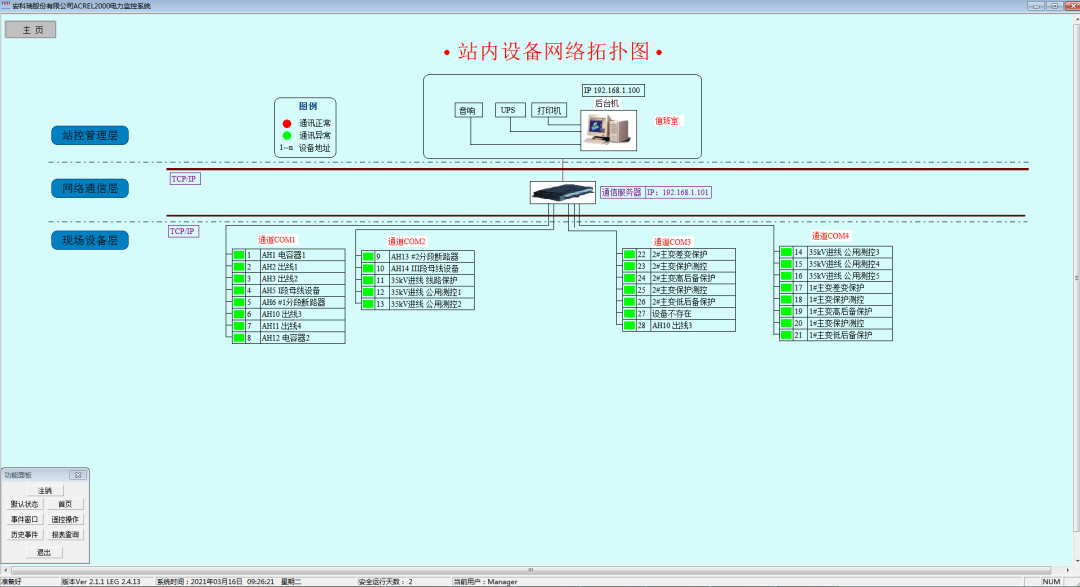Click the 打印机 printer icon

[x=548, y=109]
